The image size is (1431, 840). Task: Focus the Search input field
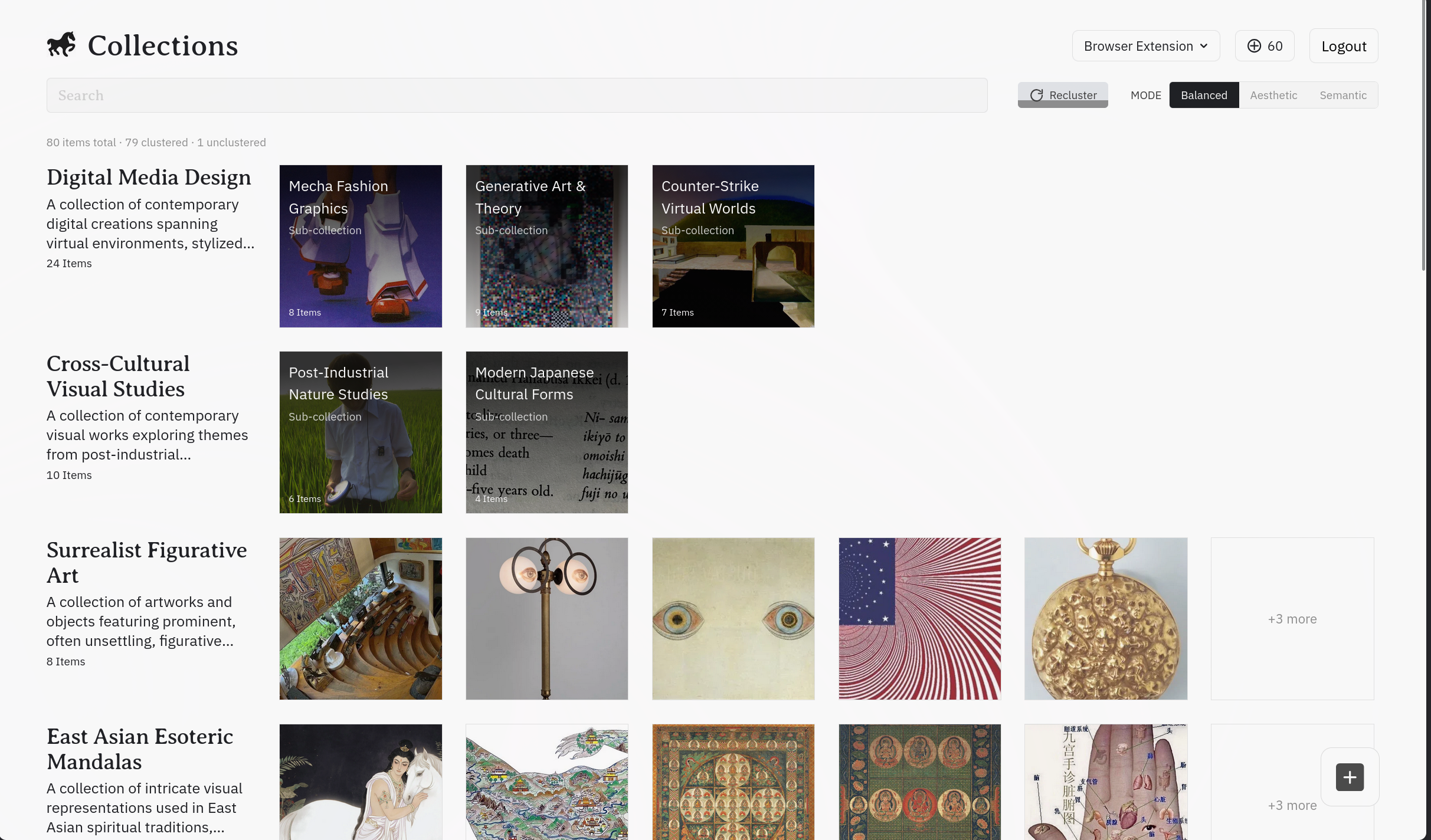[x=516, y=95]
